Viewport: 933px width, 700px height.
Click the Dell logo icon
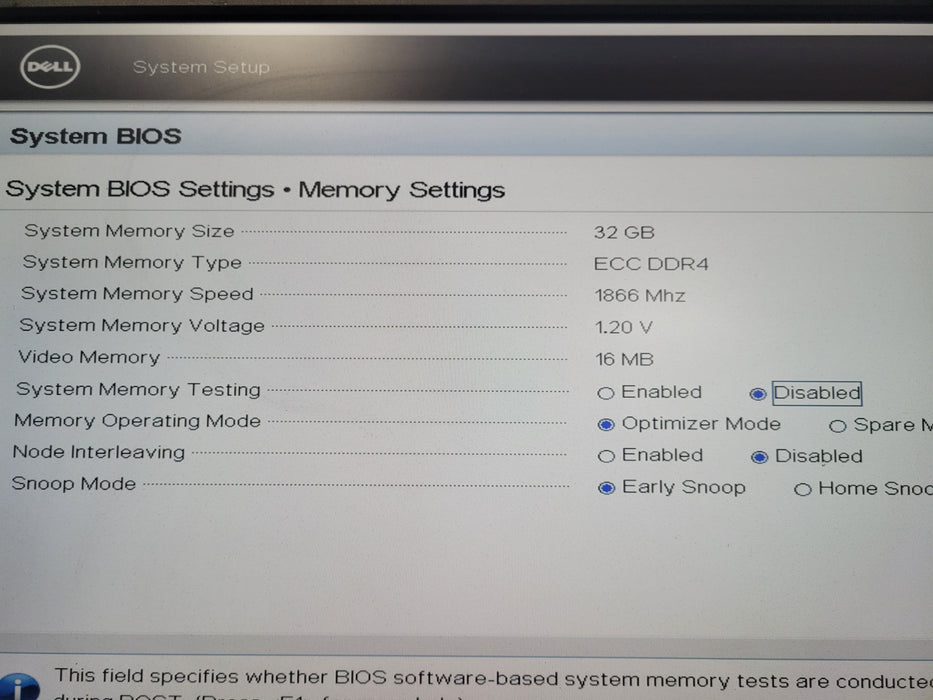pyautogui.click(x=50, y=67)
